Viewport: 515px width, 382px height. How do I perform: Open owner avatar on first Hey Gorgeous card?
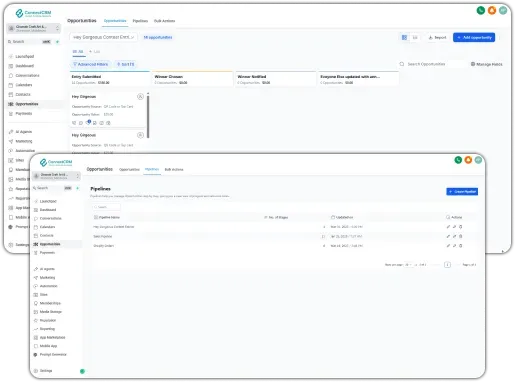(x=140, y=97)
